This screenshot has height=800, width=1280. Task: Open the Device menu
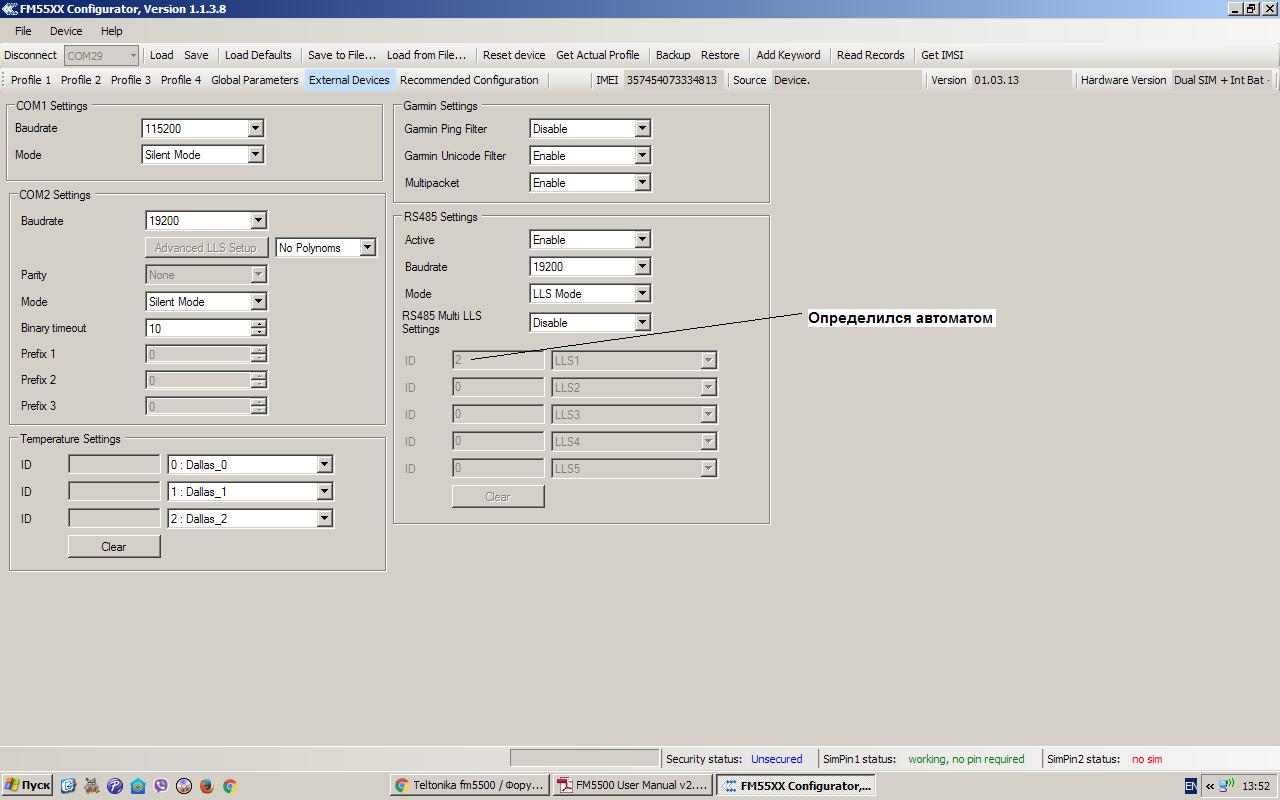(x=66, y=31)
